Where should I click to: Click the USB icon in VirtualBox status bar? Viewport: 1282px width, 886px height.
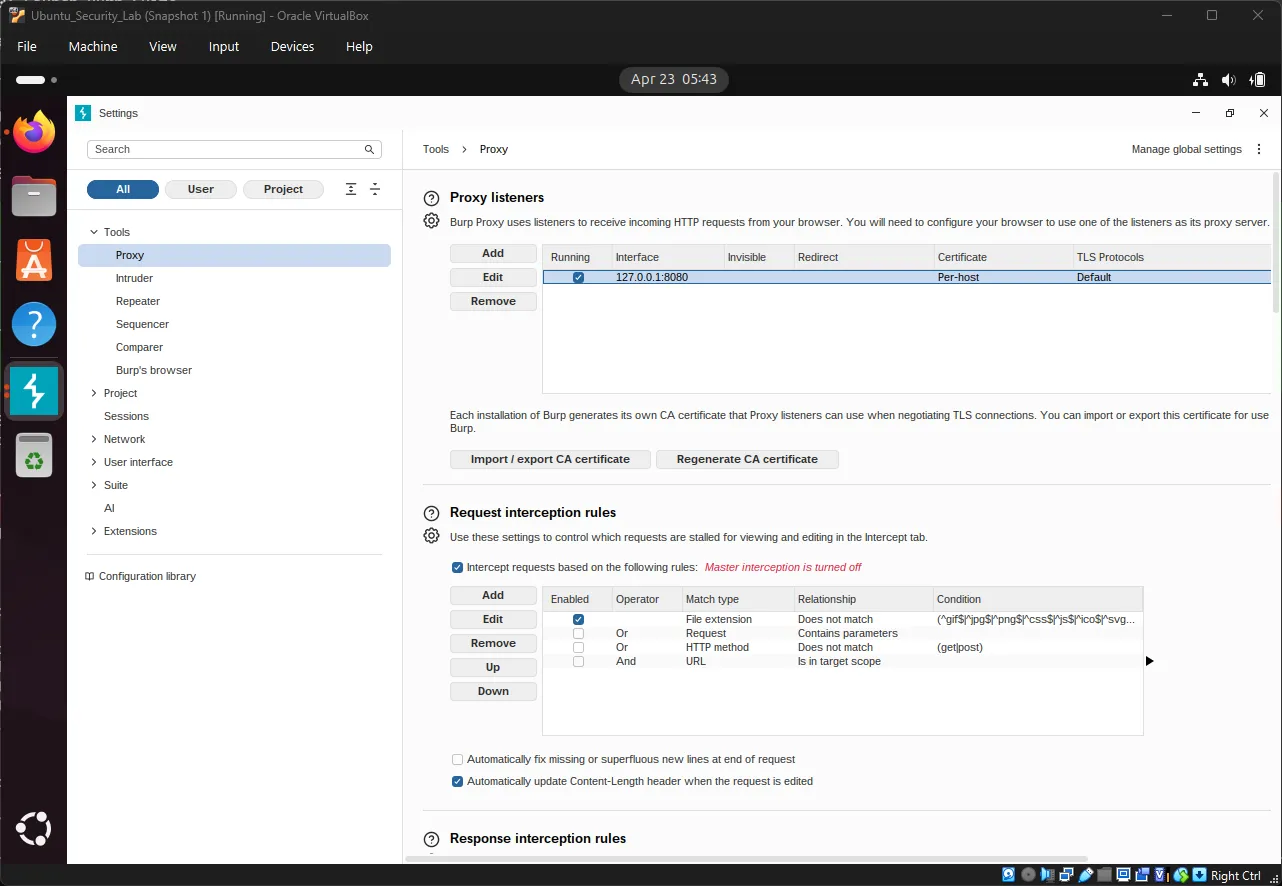coord(1087,874)
